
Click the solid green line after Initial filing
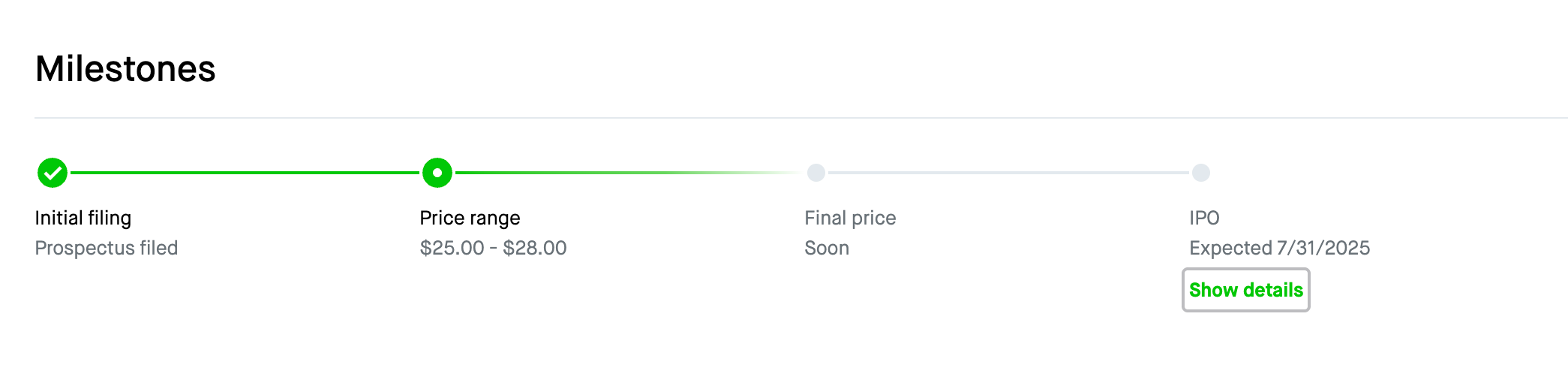pos(245,173)
